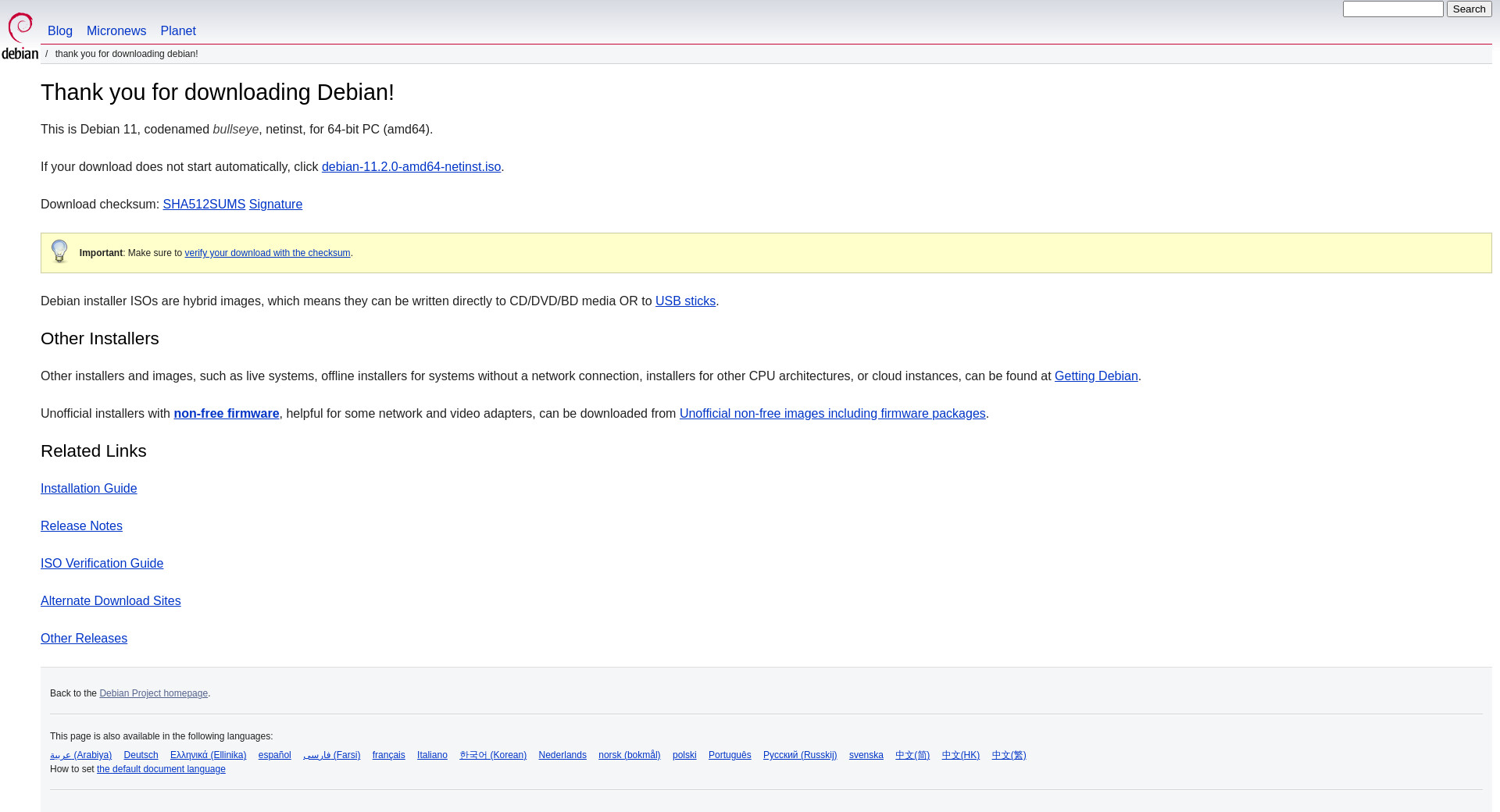The width and height of the screenshot is (1500, 812).
Task: Download debian-11.2.0-amd64-netinst.iso
Action: tap(411, 167)
